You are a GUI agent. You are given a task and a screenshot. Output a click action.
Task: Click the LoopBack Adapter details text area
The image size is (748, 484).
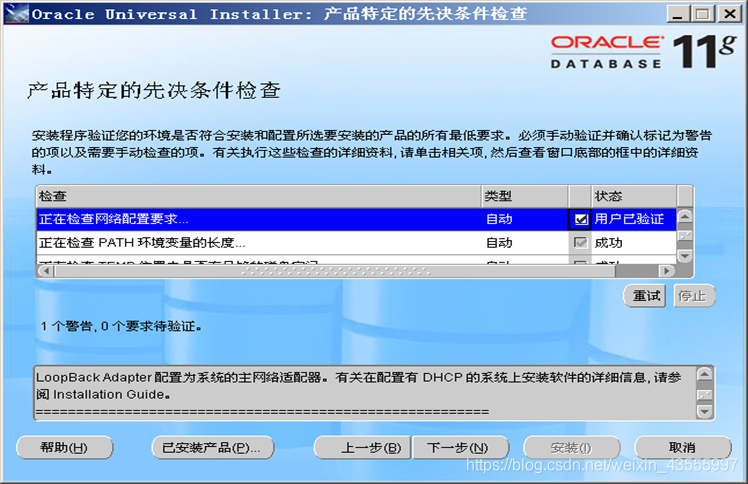pyautogui.click(x=365, y=393)
